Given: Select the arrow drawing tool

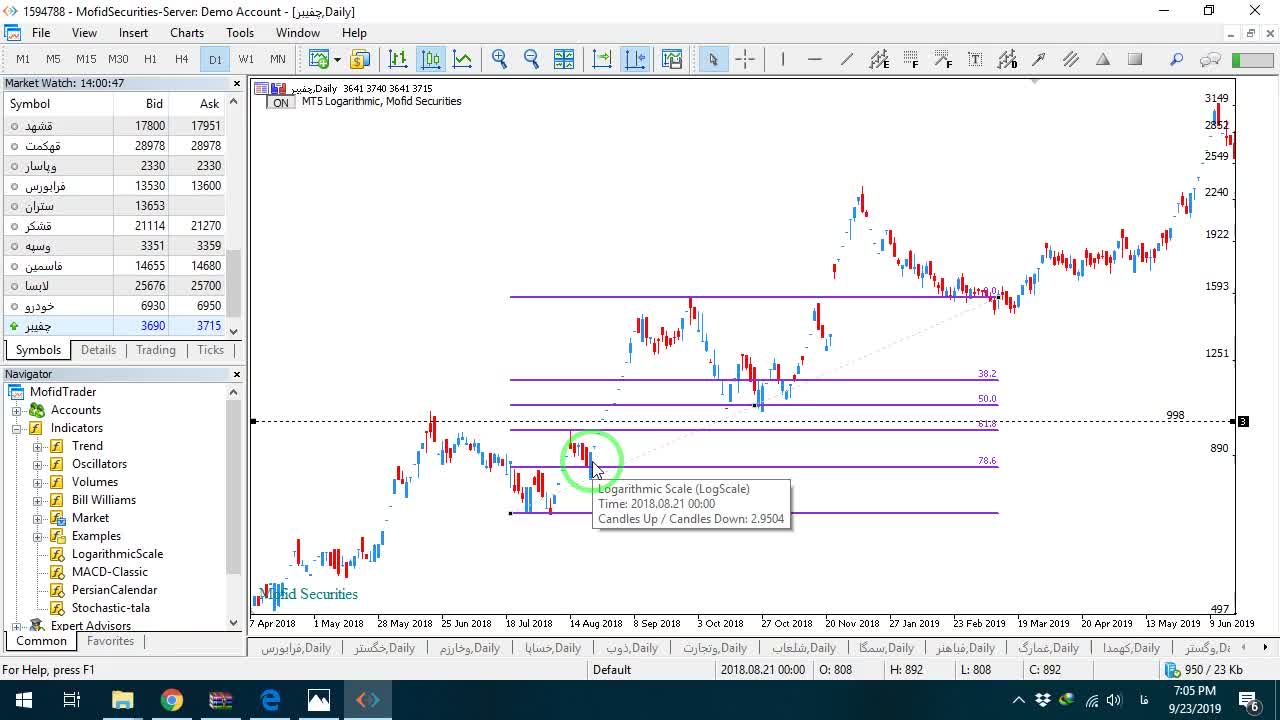Looking at the screenshot, I should coord(1039,59).
